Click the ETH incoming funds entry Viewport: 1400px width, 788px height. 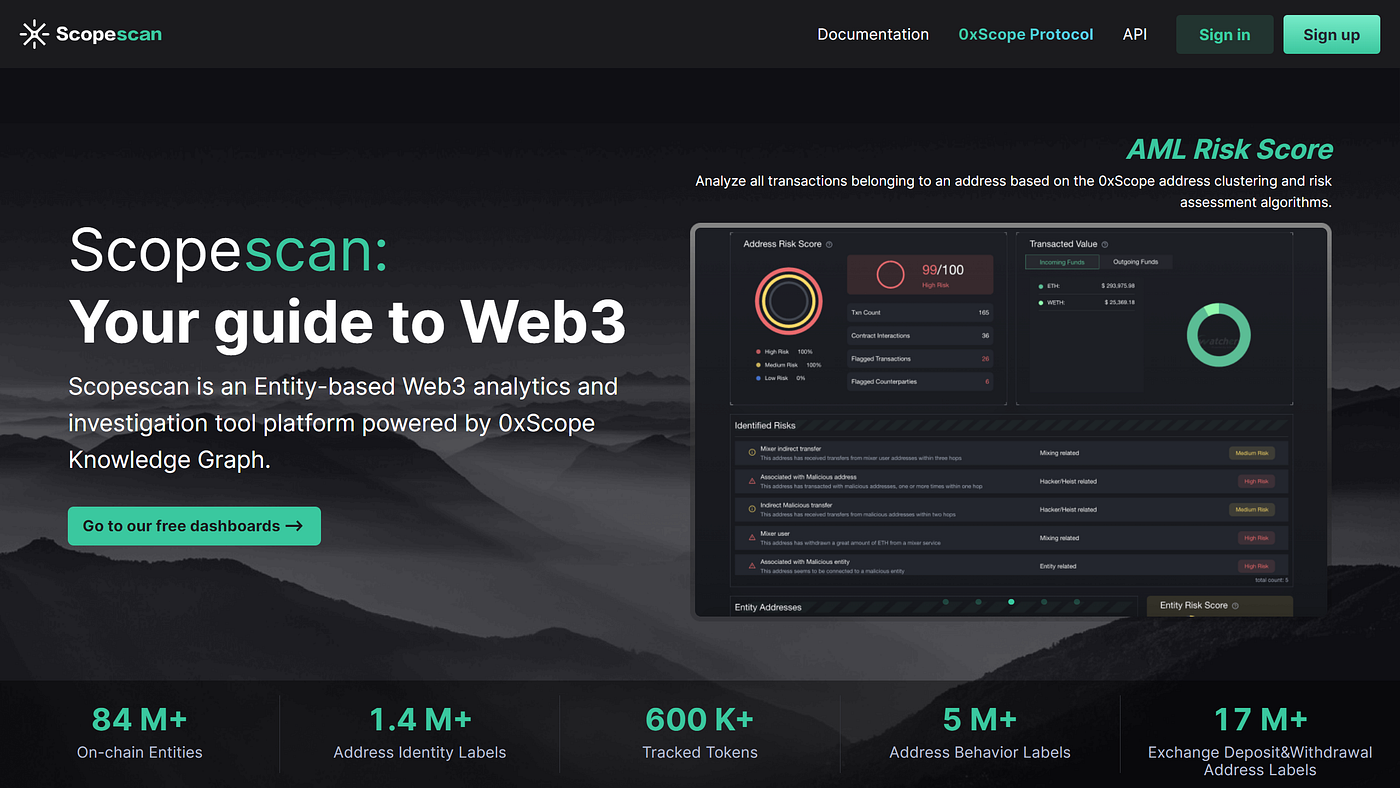point(1087,286)
